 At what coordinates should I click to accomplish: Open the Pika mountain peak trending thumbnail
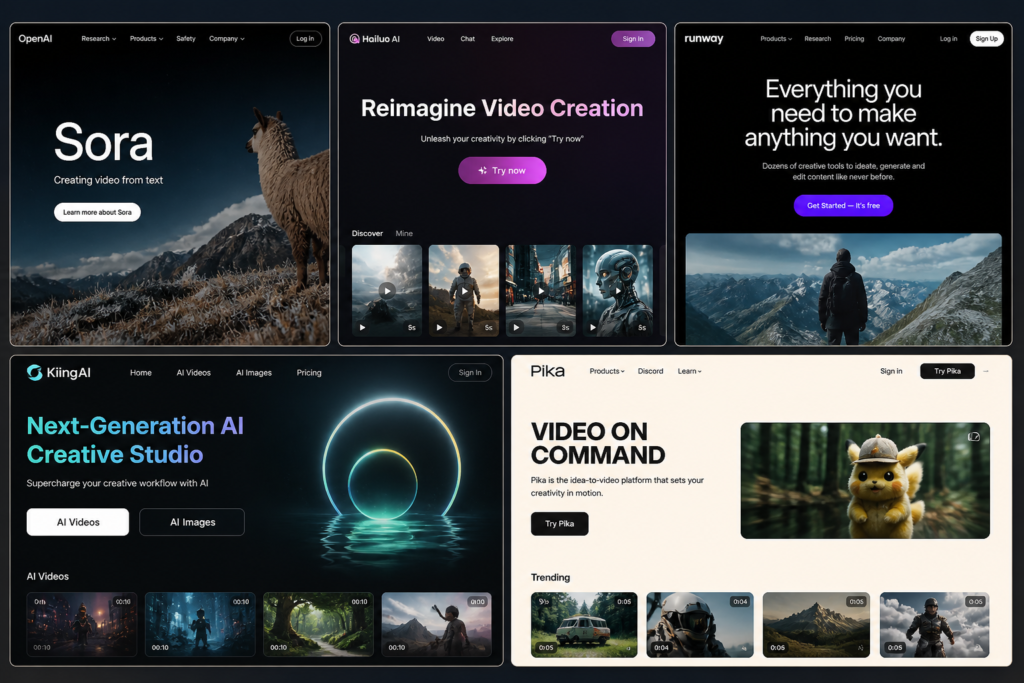click(816, 625)
